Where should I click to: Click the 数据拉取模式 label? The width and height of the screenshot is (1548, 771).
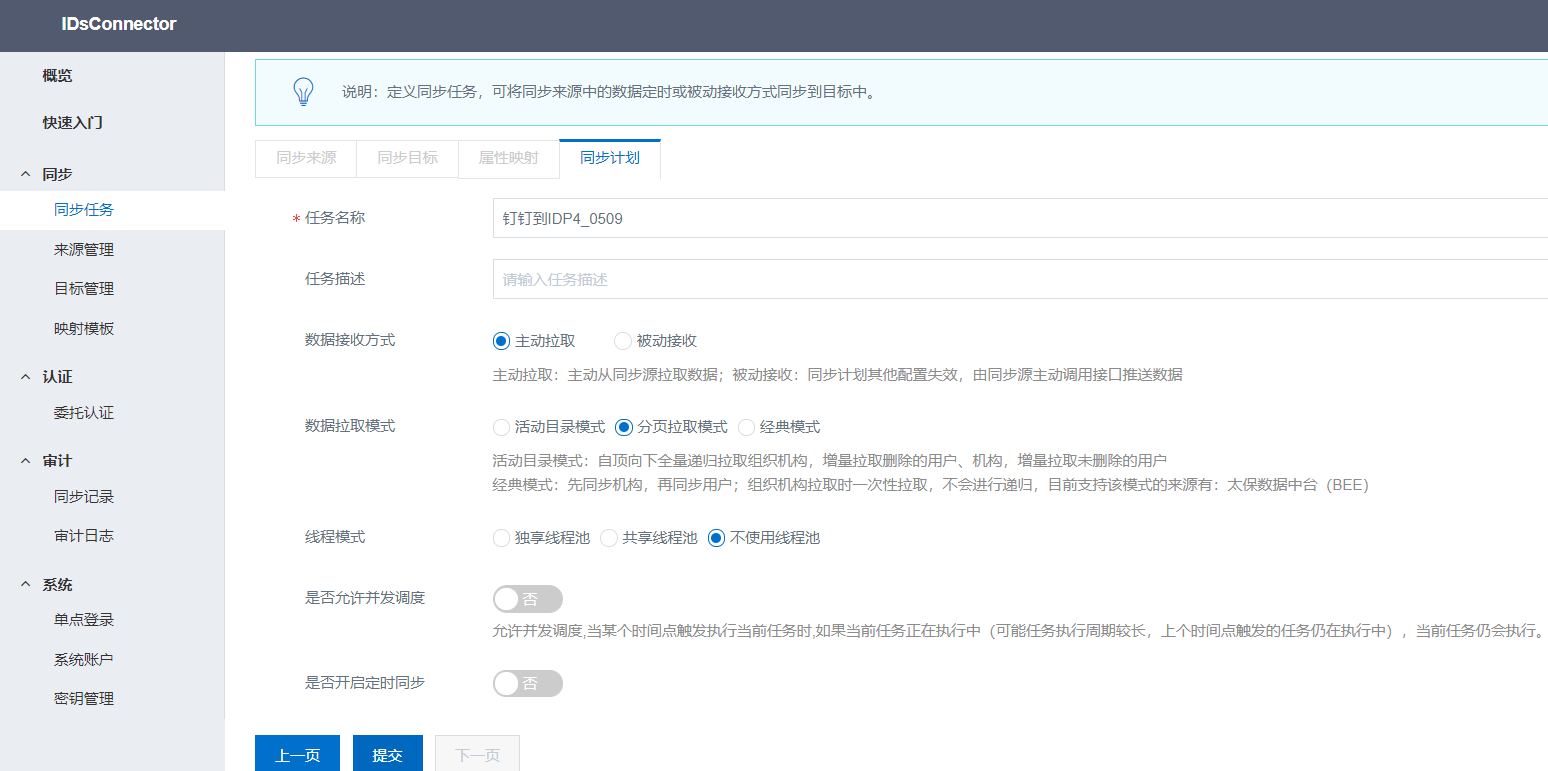(350, 426)
